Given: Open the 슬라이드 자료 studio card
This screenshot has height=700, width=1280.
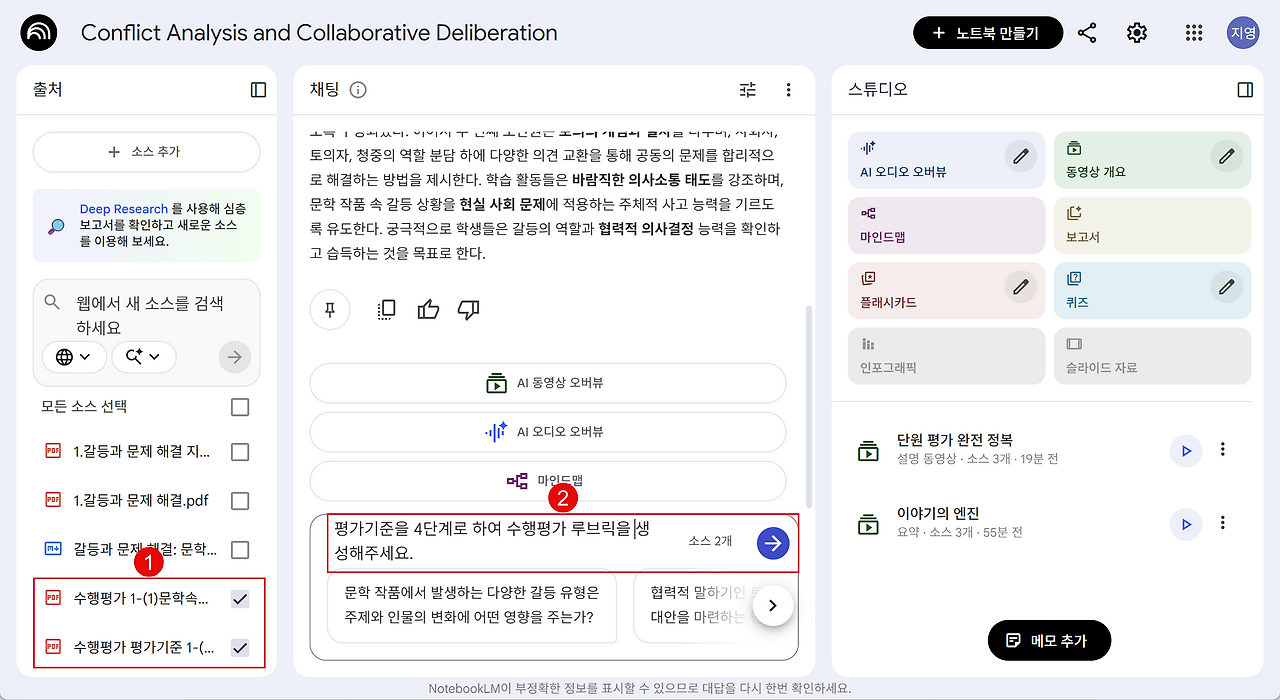Looking at the screenshot, I should 1152,356.
